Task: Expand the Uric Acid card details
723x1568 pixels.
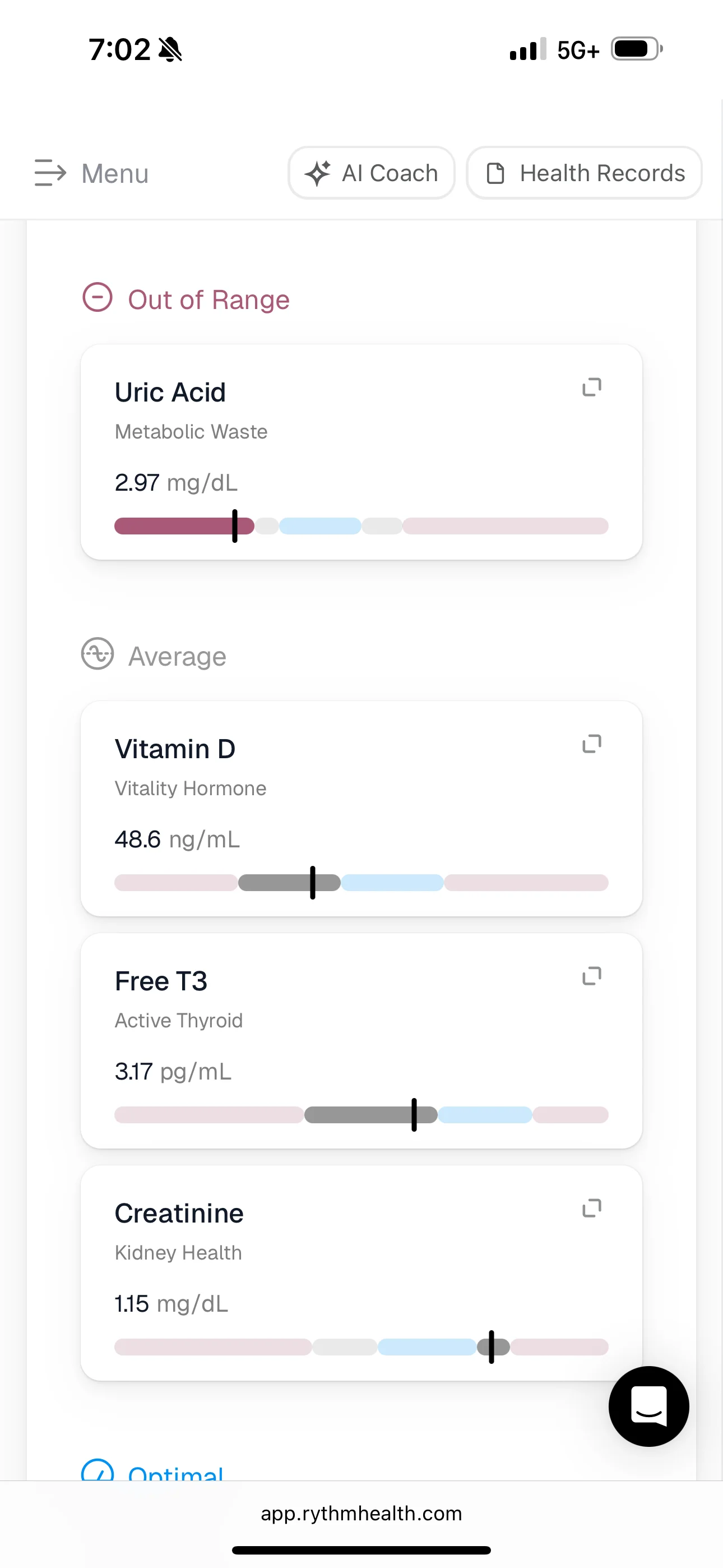Action: click(x=591, y=387)
